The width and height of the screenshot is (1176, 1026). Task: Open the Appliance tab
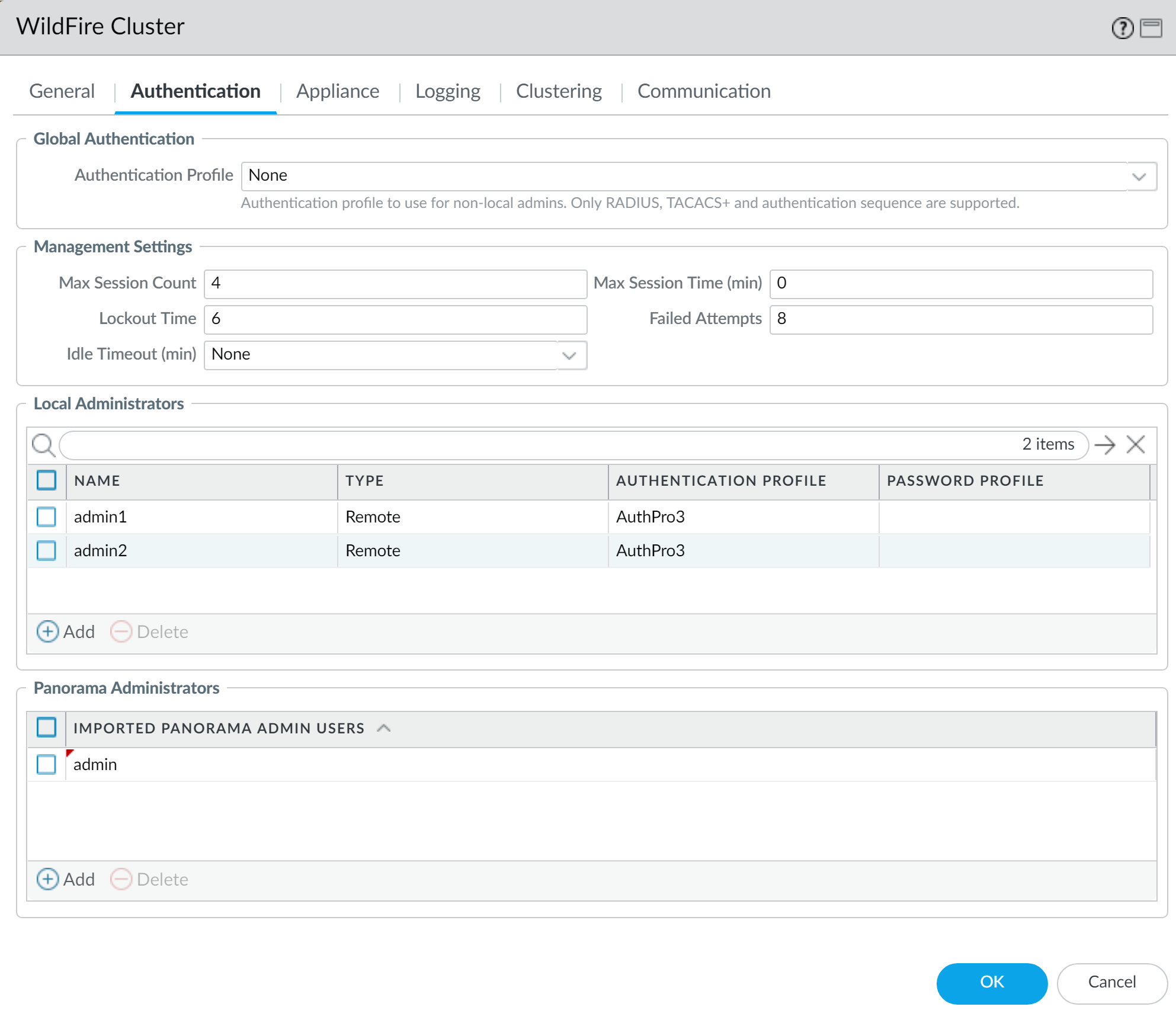pyautogui.click(x=338, y=91)
